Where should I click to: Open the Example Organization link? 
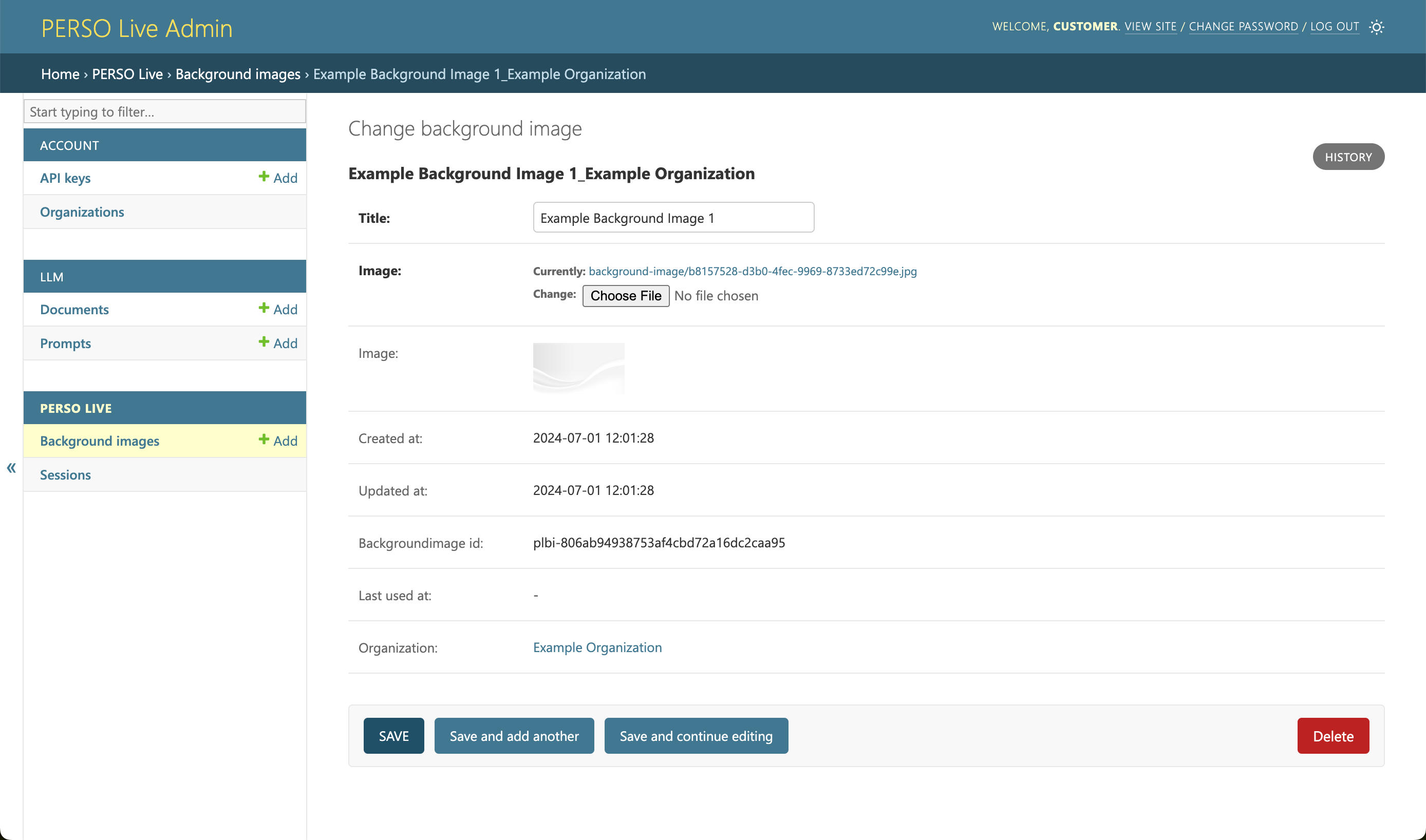point(597,647)
